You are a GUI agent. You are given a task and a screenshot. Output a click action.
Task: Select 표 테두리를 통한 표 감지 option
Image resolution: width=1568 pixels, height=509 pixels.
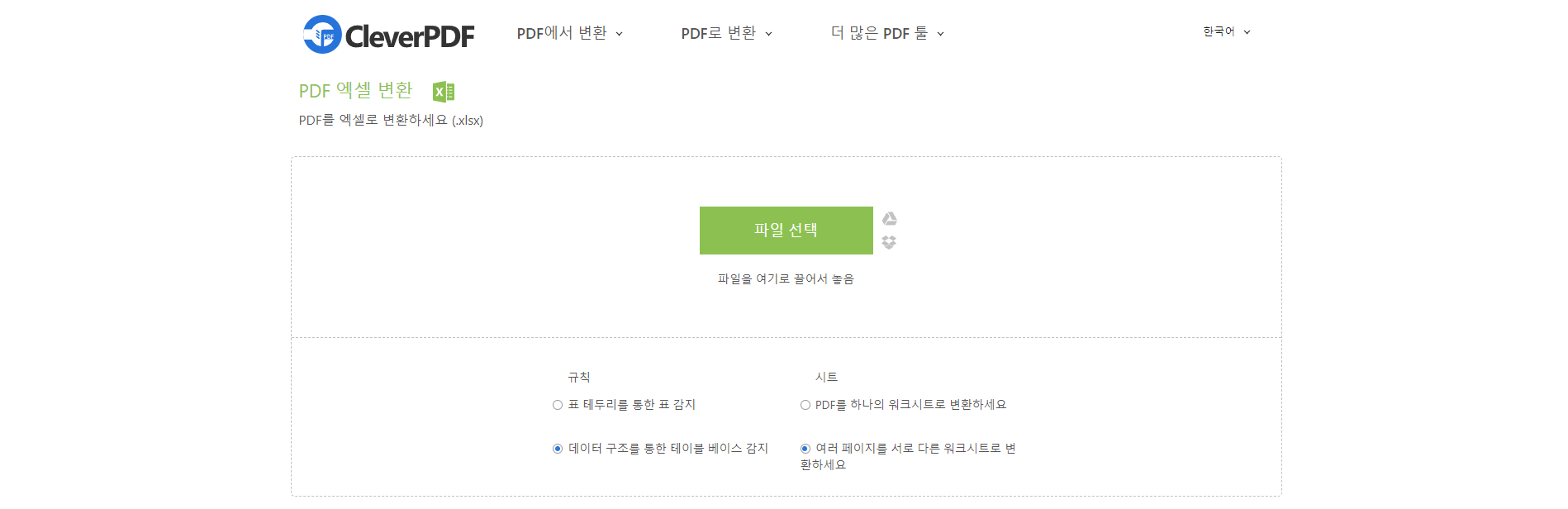pyautogui.click(x=556, y=405)
